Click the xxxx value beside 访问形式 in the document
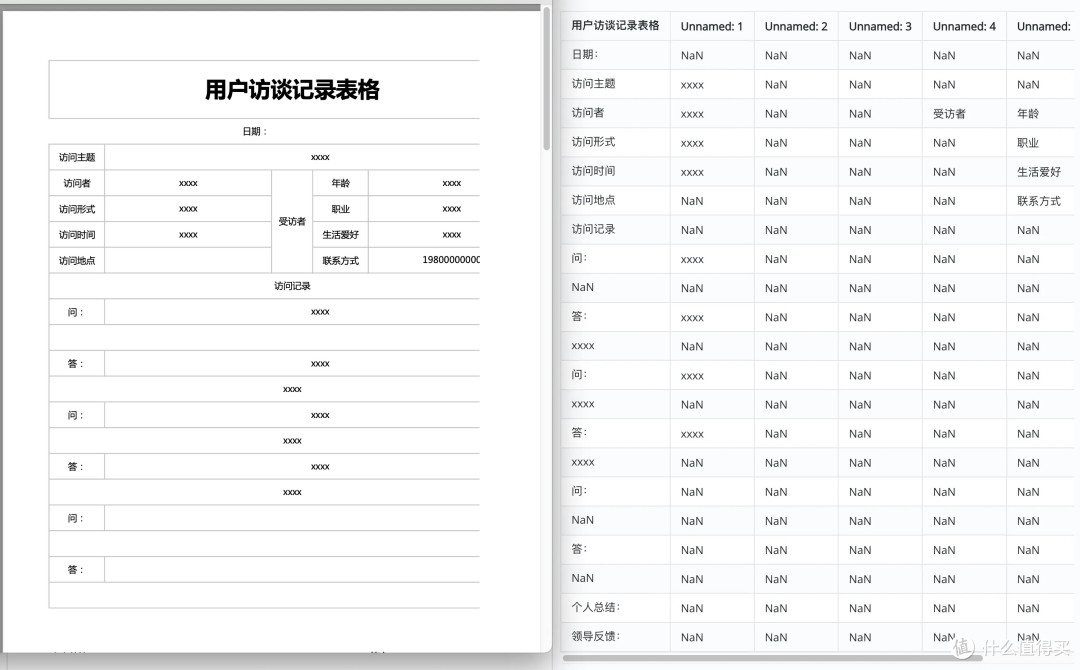Image resolution: width=1080 pixels, height=670 pixels. (188, 209)
